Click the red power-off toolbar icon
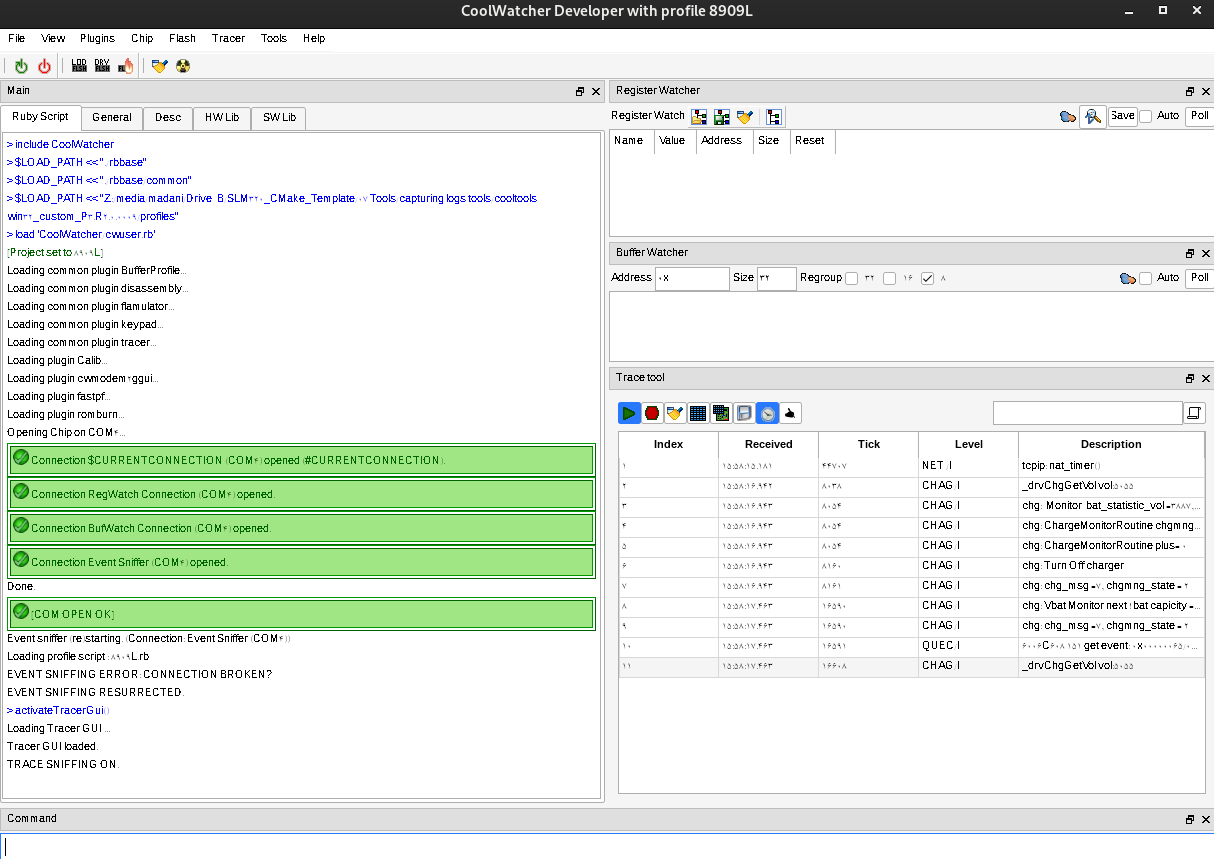This screenshot has height=859, width=1214. coord(44,66)
